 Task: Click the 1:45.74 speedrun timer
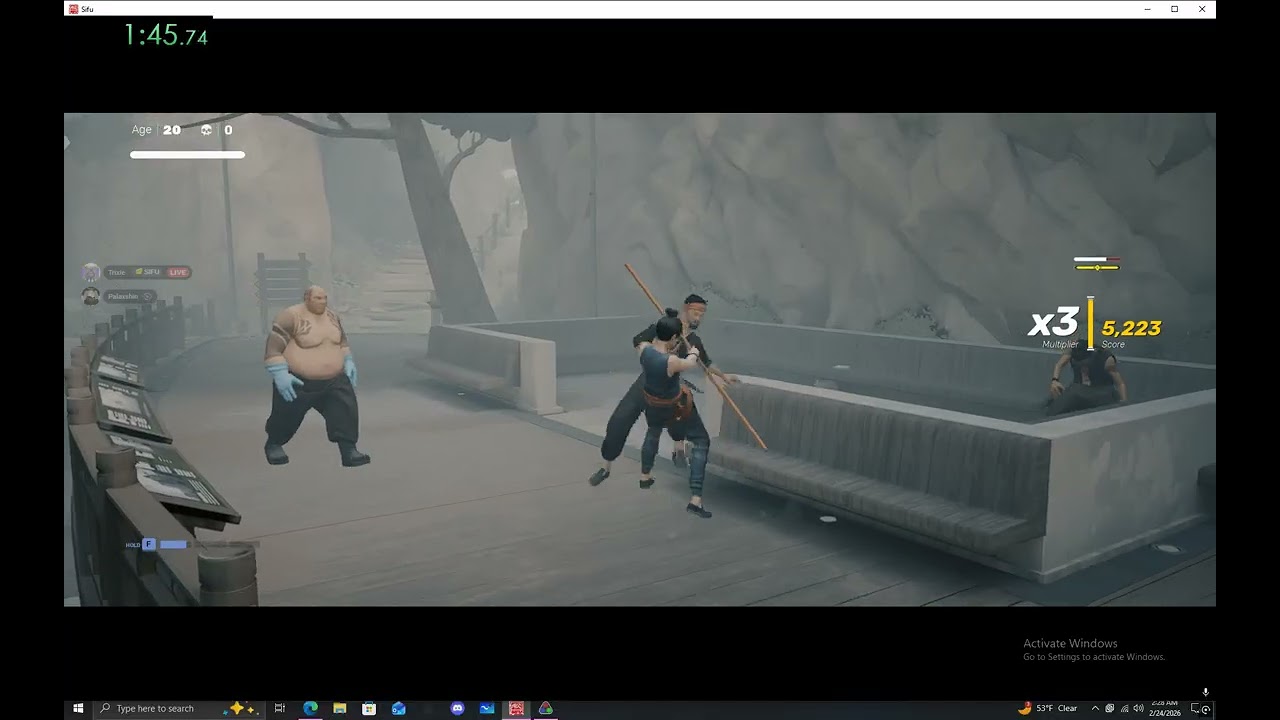tap(166, 35)
